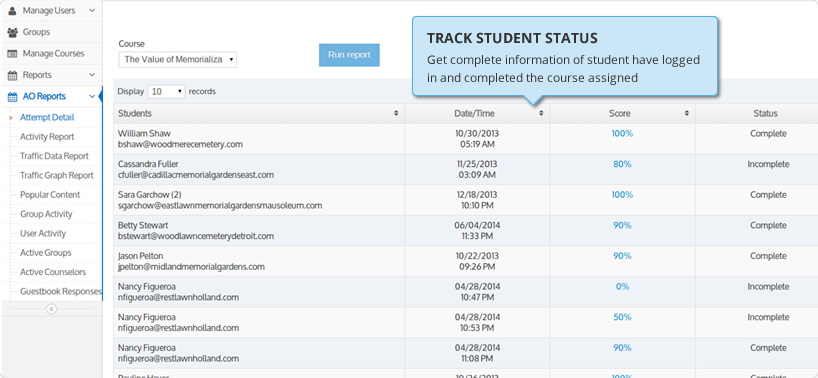Viewport: 818px width, 378px height.
Task: Click the Score column header text
Action: click(x=619, y=113)
